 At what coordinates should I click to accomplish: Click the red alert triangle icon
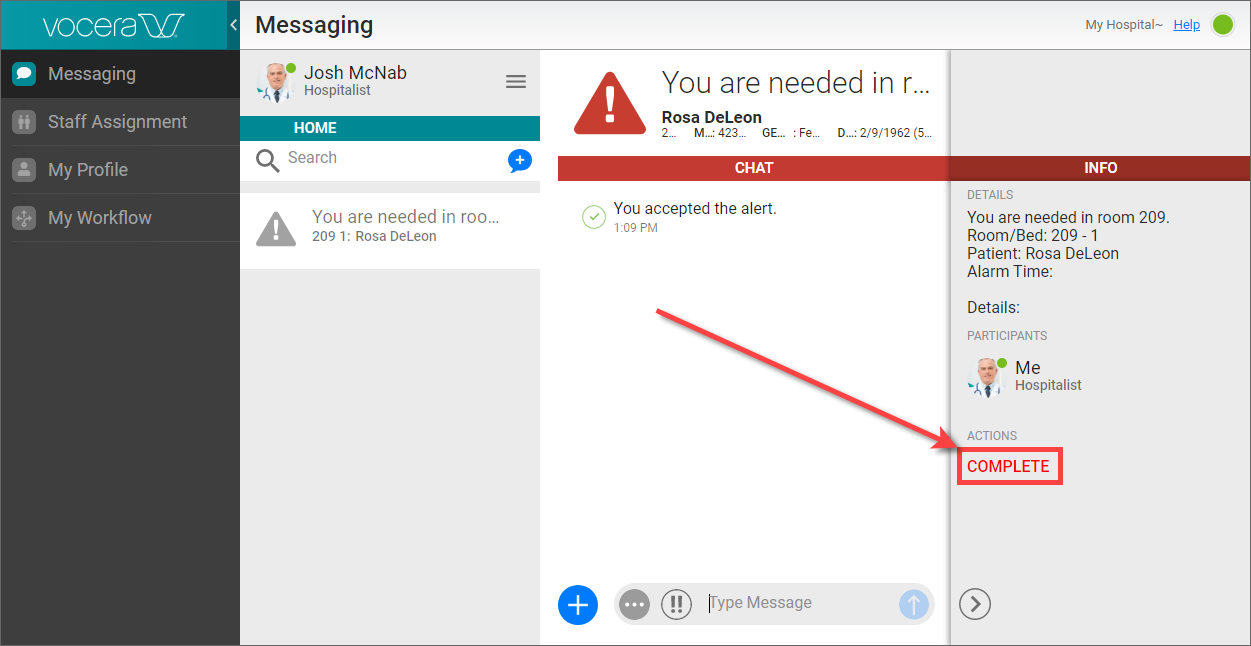point(610,103)
